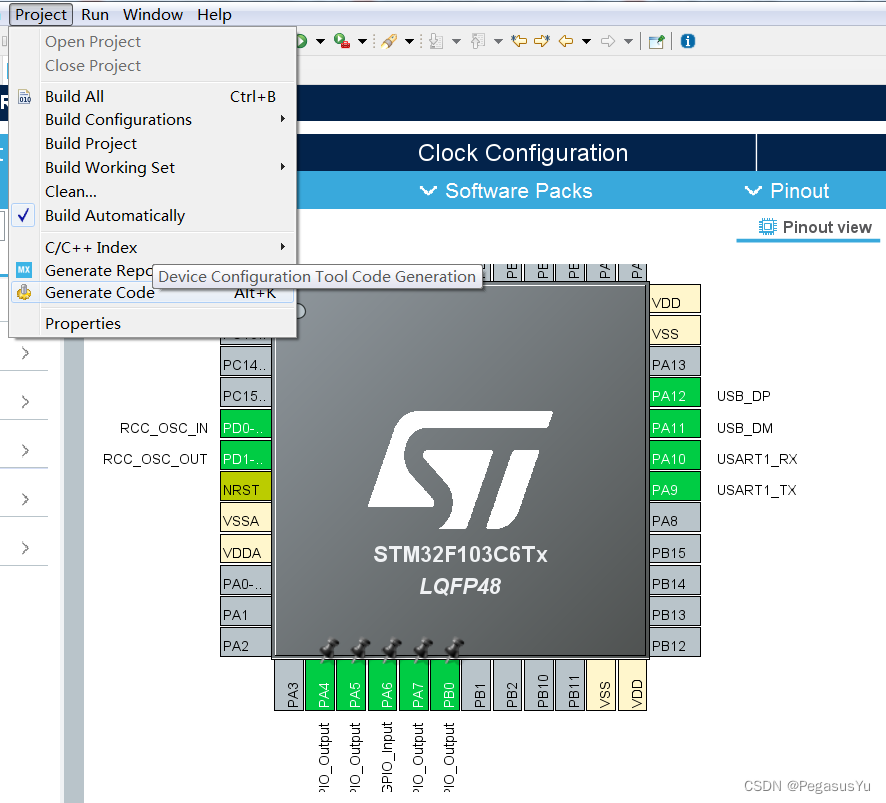Open the Project menu
The image size is (886, 803).
click(x=41, y=15)
